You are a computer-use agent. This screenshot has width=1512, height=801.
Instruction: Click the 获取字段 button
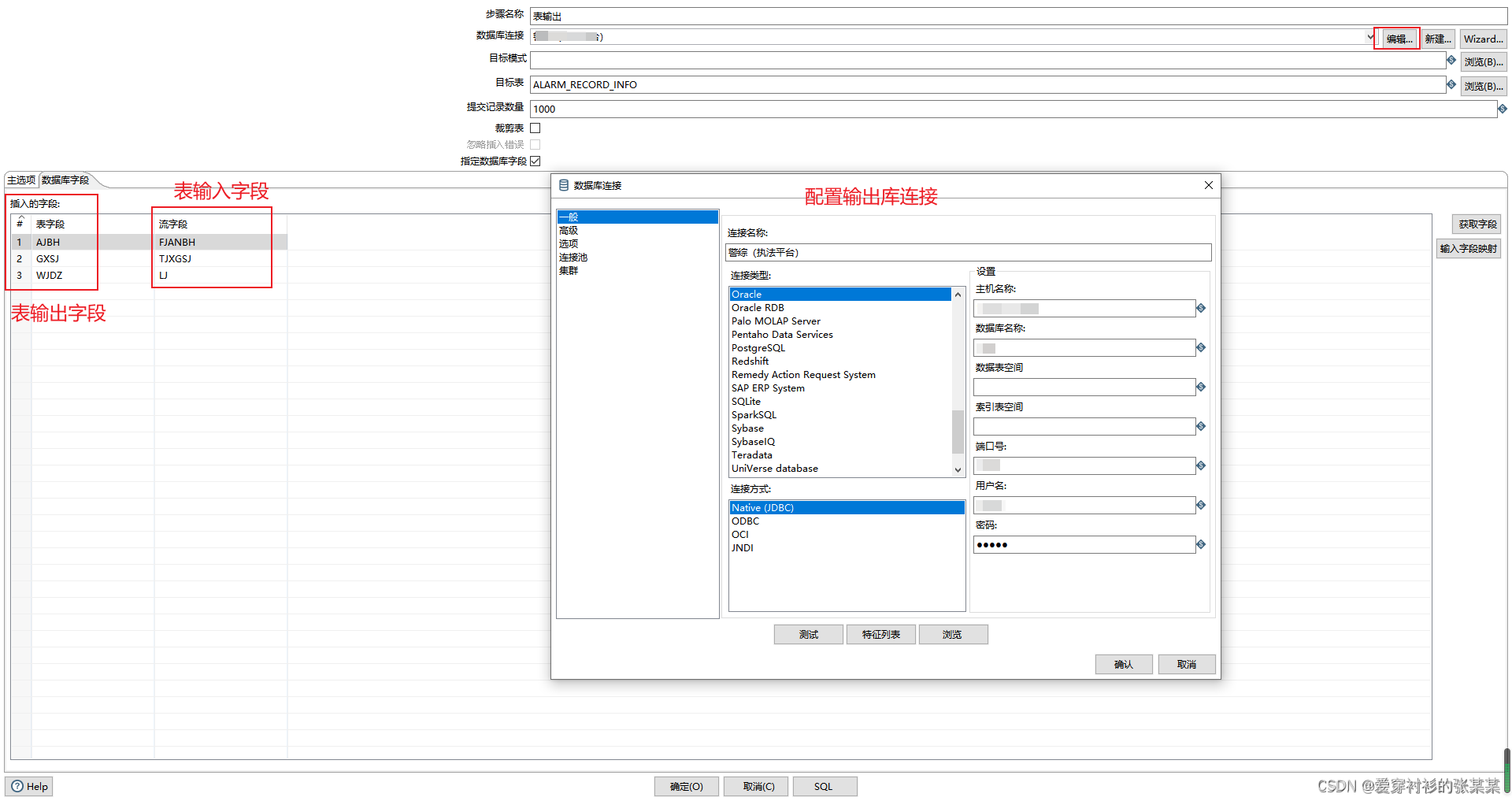1477,224
